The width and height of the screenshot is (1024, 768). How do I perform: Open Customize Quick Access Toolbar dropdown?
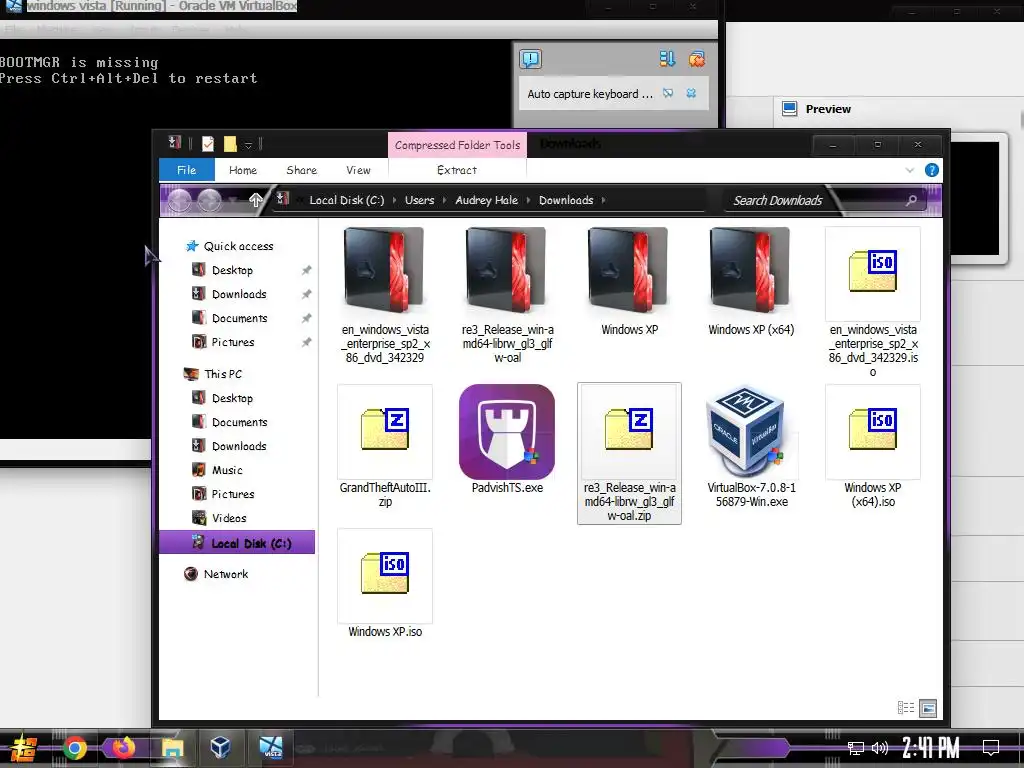pos(248,145)
